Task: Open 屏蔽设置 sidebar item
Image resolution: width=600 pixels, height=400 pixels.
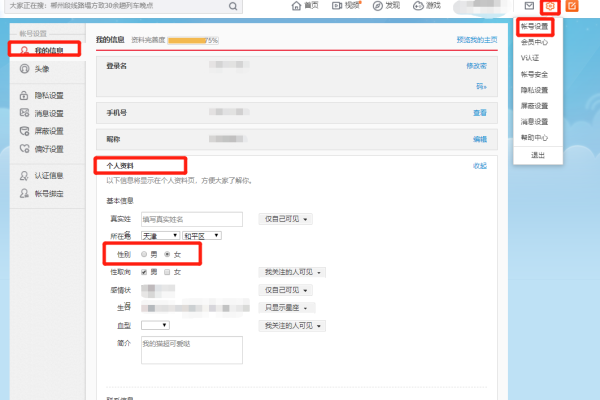Action: point(41,131)
